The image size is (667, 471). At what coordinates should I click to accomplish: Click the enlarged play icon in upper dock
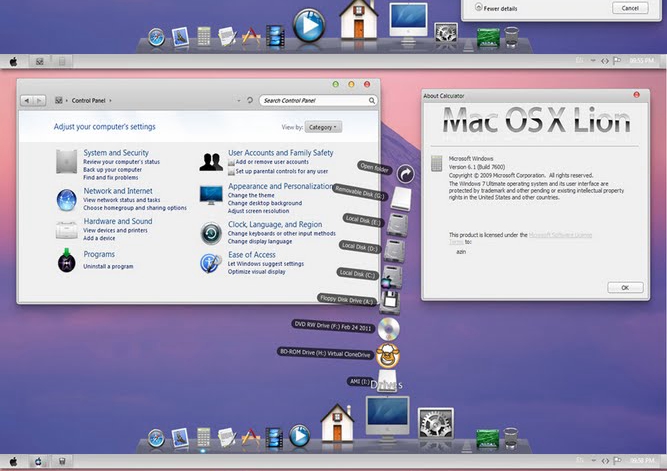[x=309, y=25]
